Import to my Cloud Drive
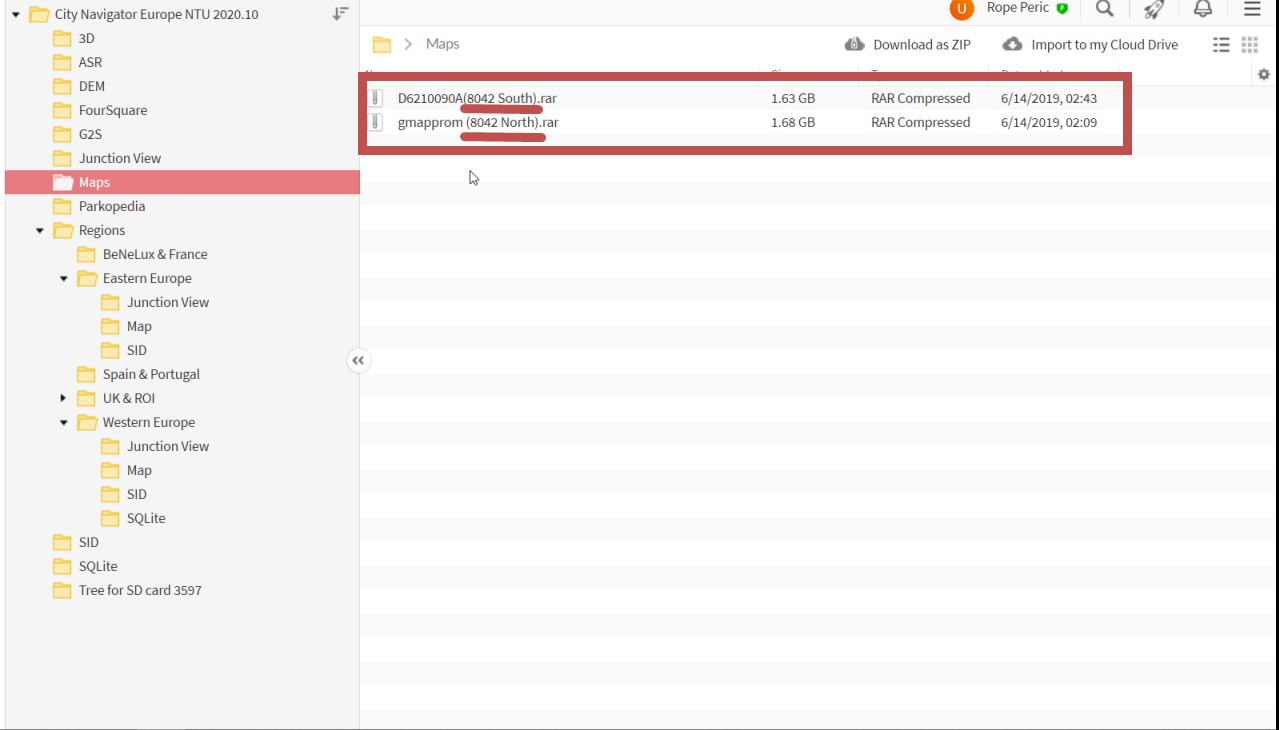 [1090, 44]
